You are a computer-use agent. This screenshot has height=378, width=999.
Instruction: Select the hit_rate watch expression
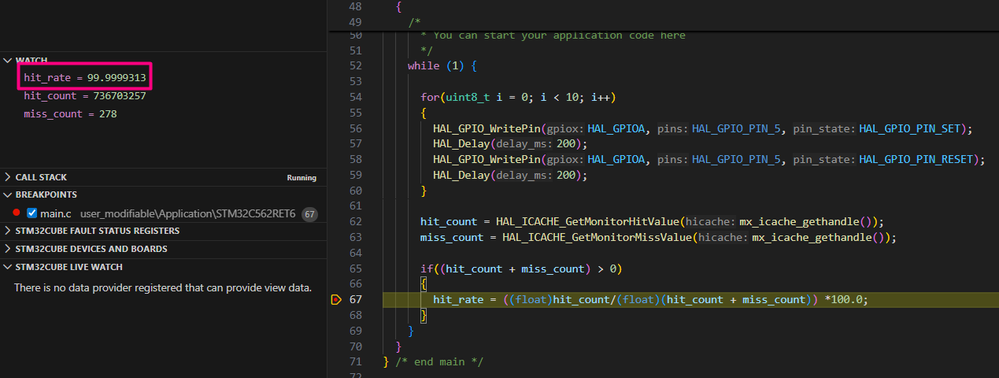point(85,78)
